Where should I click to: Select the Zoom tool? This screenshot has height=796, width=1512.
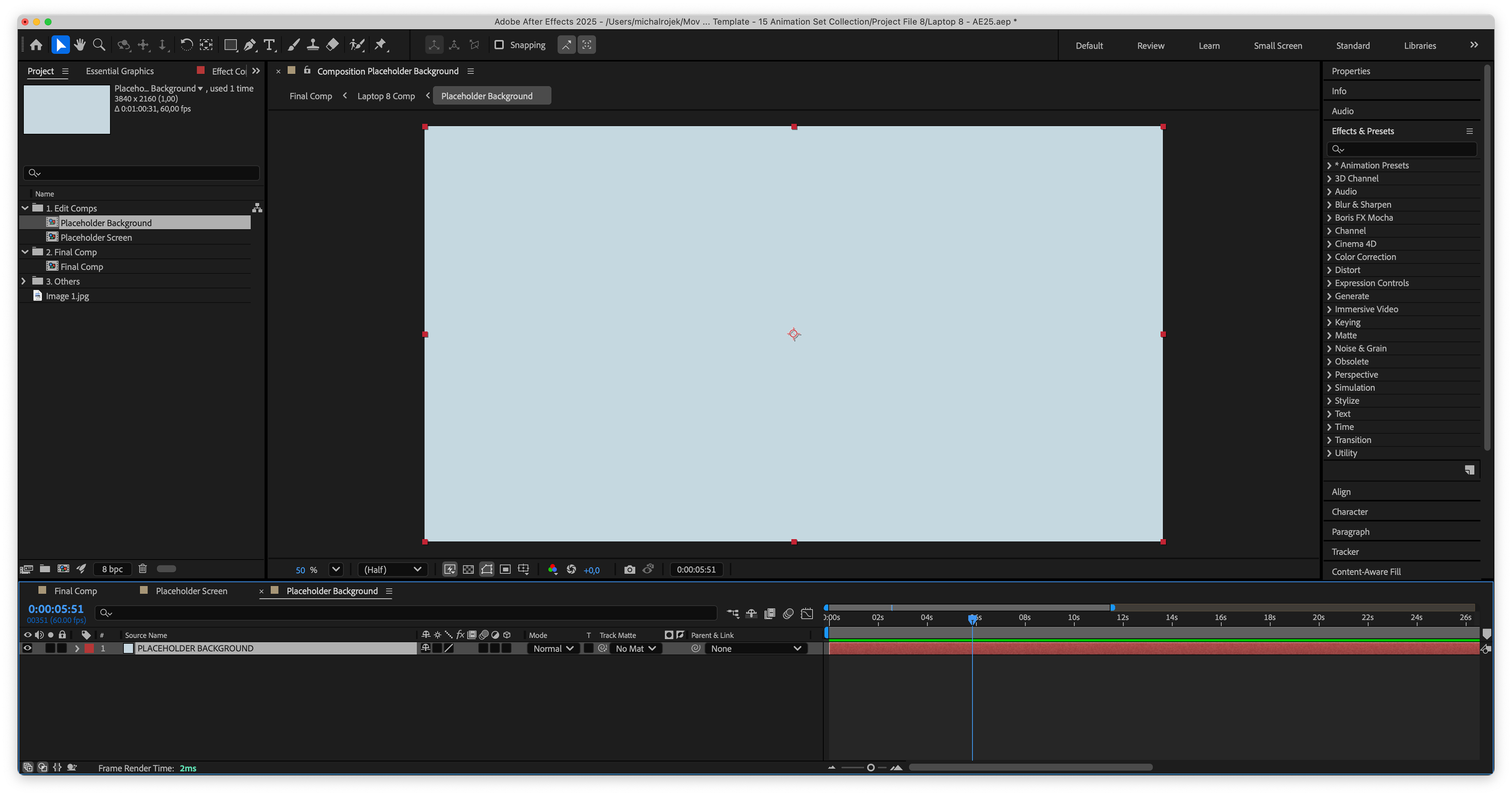click(99, 44)
